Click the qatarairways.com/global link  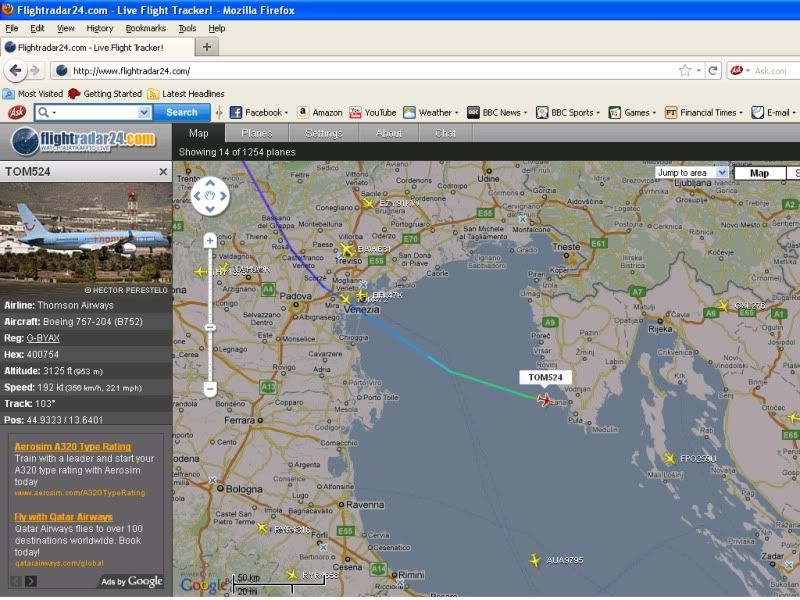click(x=59, y=563)
